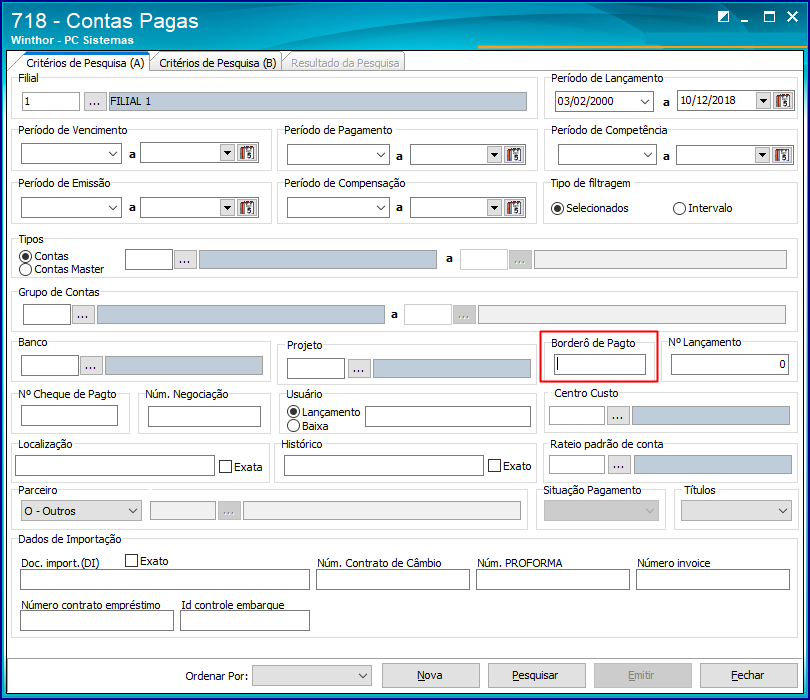Open calendar icon for Período de Compensação
This screenshot has height=700, width=810.
[515, 208]
